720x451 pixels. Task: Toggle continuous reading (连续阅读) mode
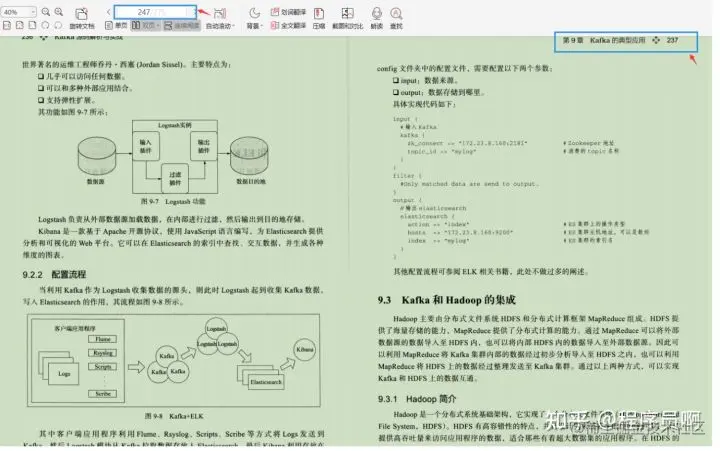[x=181, y=26]
